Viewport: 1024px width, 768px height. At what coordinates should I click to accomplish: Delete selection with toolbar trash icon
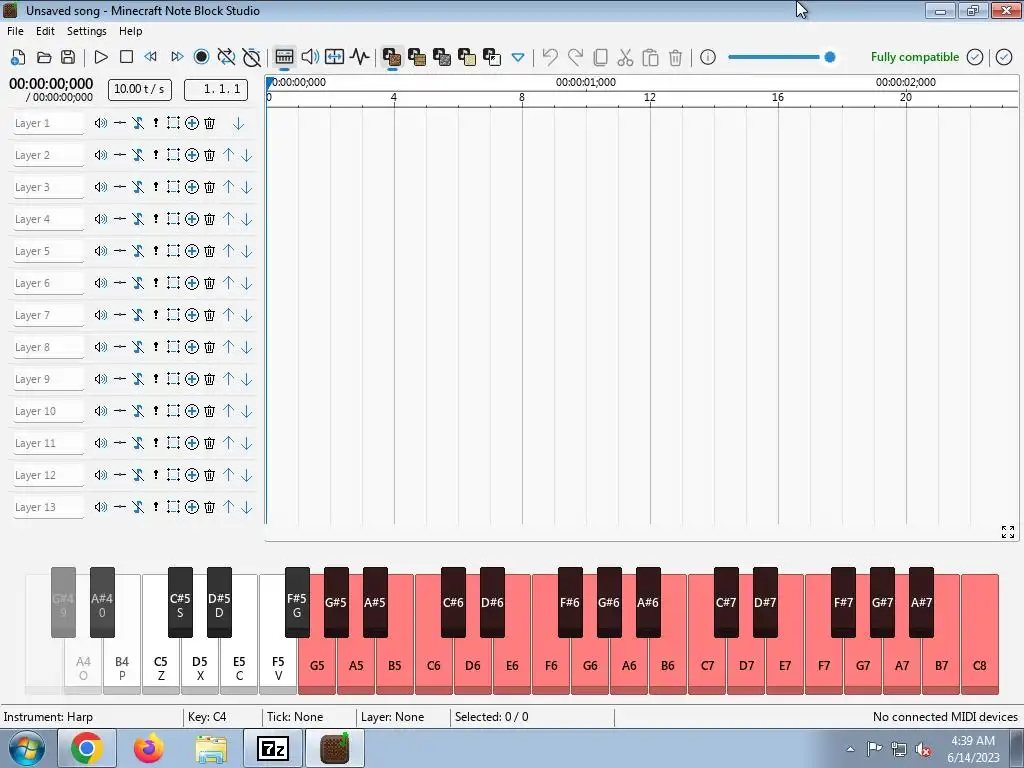675,57
